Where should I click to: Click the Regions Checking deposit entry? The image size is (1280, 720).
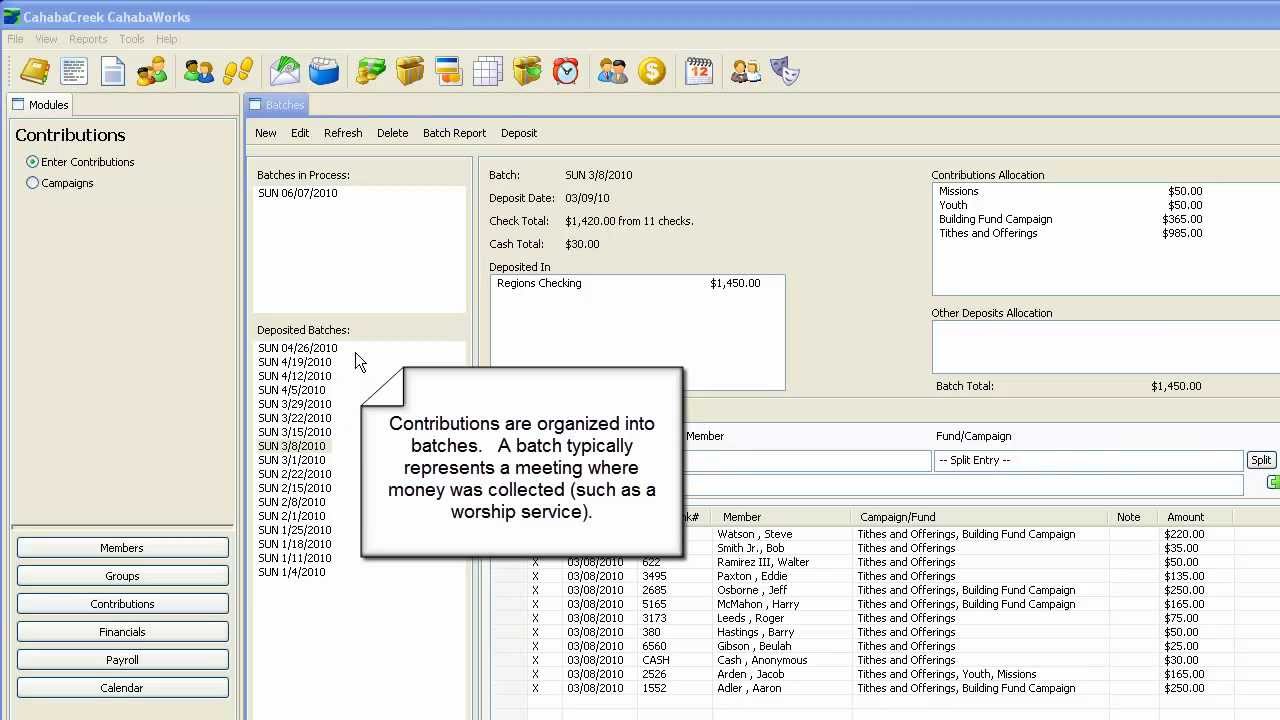tap(637, 283)
